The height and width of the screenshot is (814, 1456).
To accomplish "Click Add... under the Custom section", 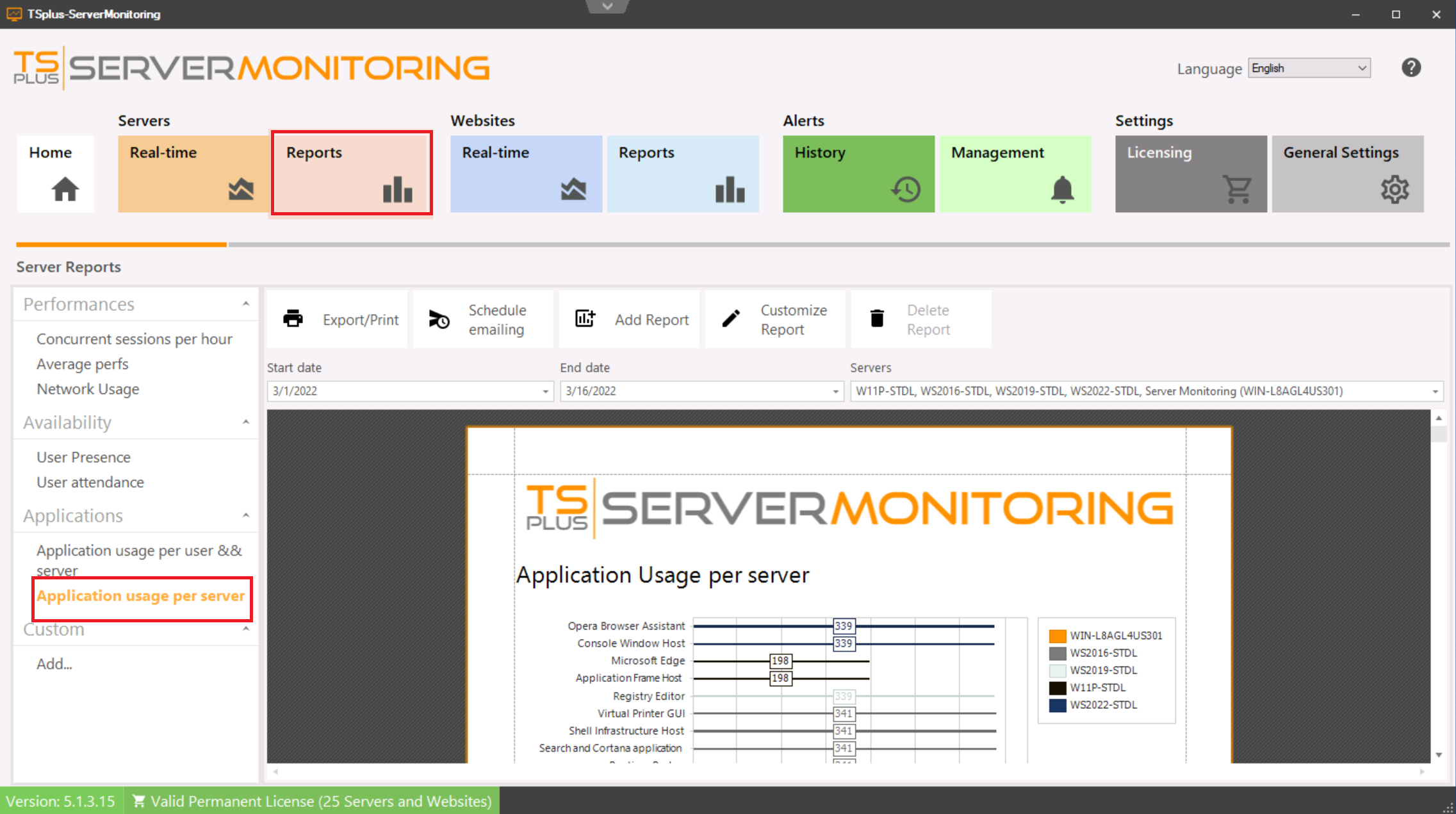I will click(54, 664).
